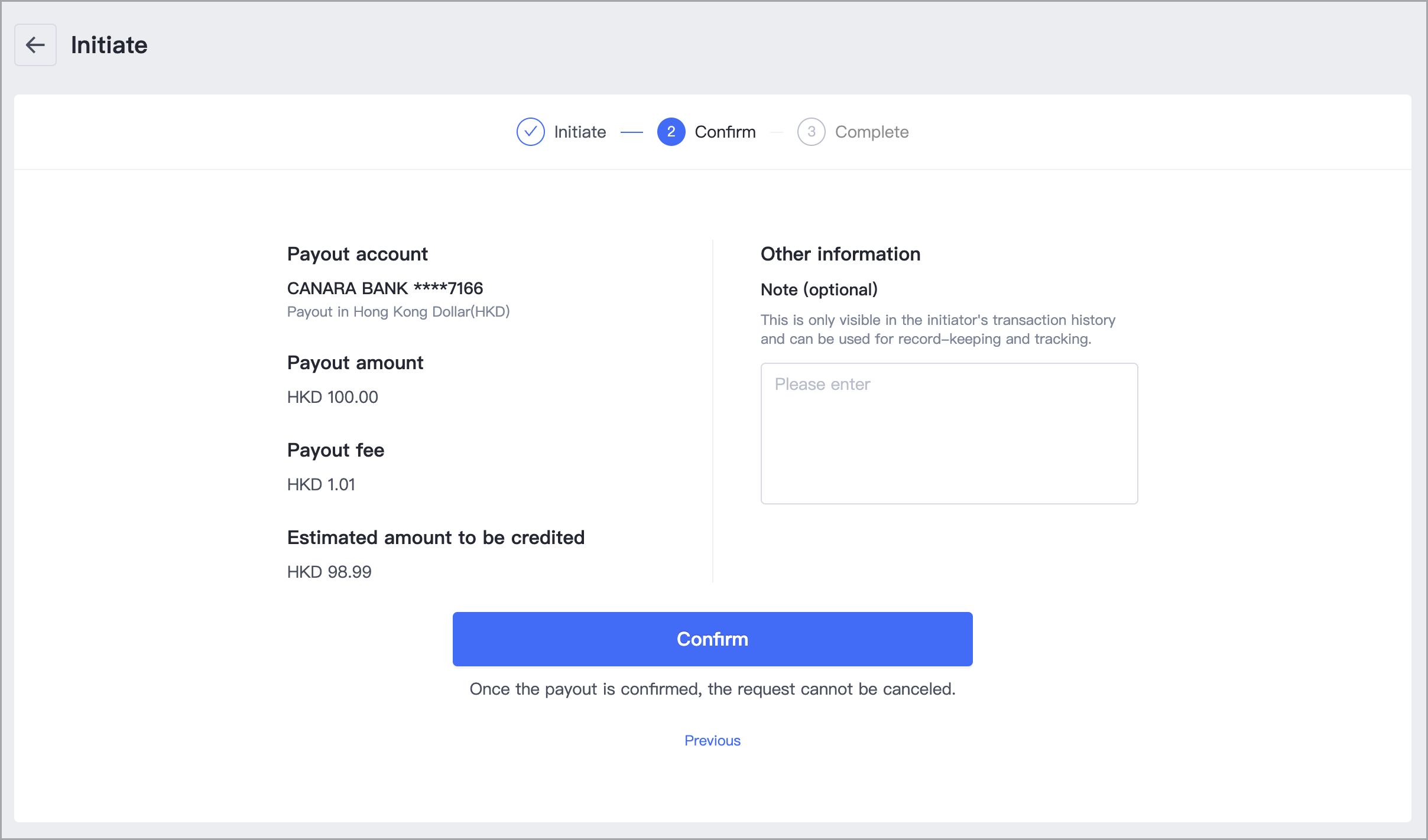Click the 'Payout account' heading
This screenshot has height=840, width=1428.
pos(357,254)
